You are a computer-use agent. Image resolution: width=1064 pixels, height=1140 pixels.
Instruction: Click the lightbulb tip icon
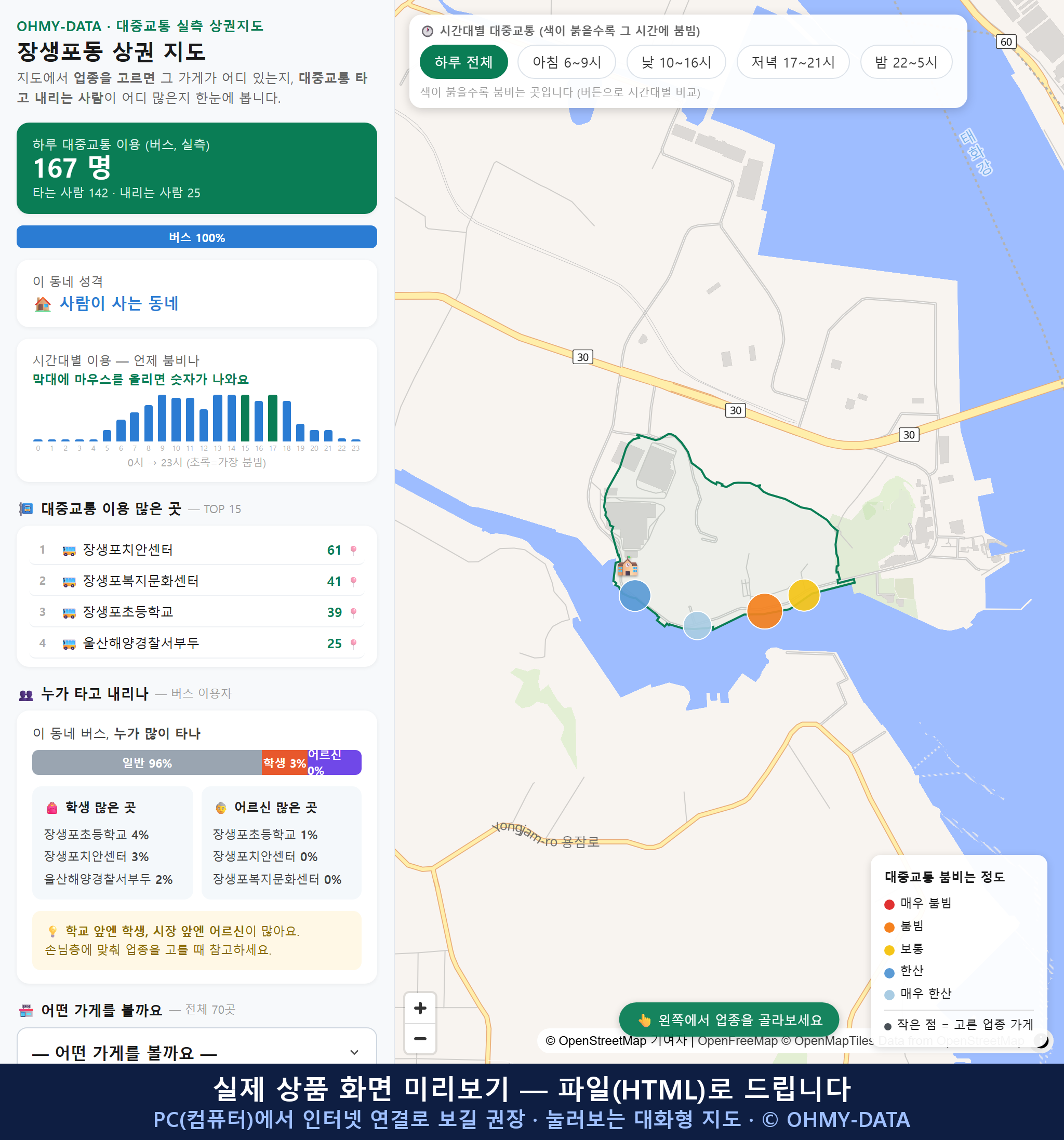click(52, 931)
